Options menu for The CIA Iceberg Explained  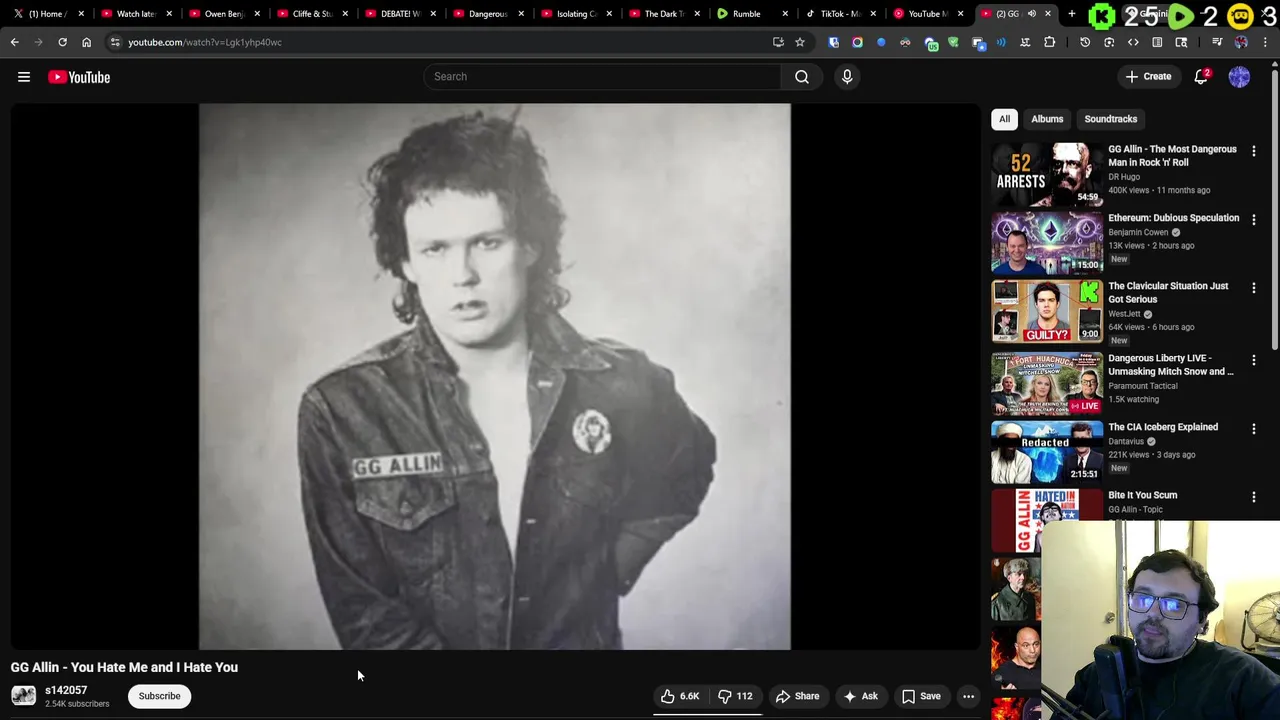[1253, 429]
